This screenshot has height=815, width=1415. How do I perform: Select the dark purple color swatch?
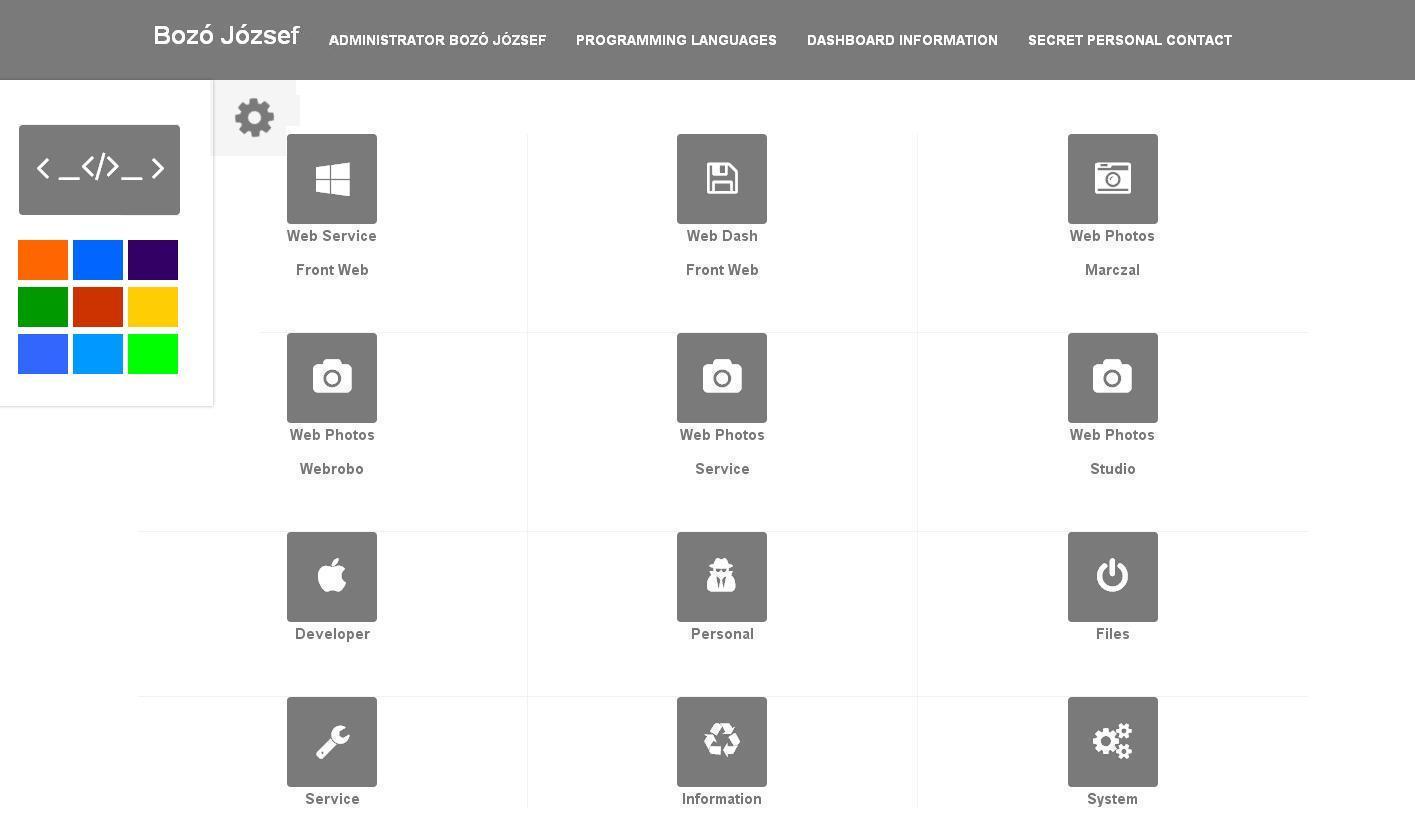[x=153, y=260]
